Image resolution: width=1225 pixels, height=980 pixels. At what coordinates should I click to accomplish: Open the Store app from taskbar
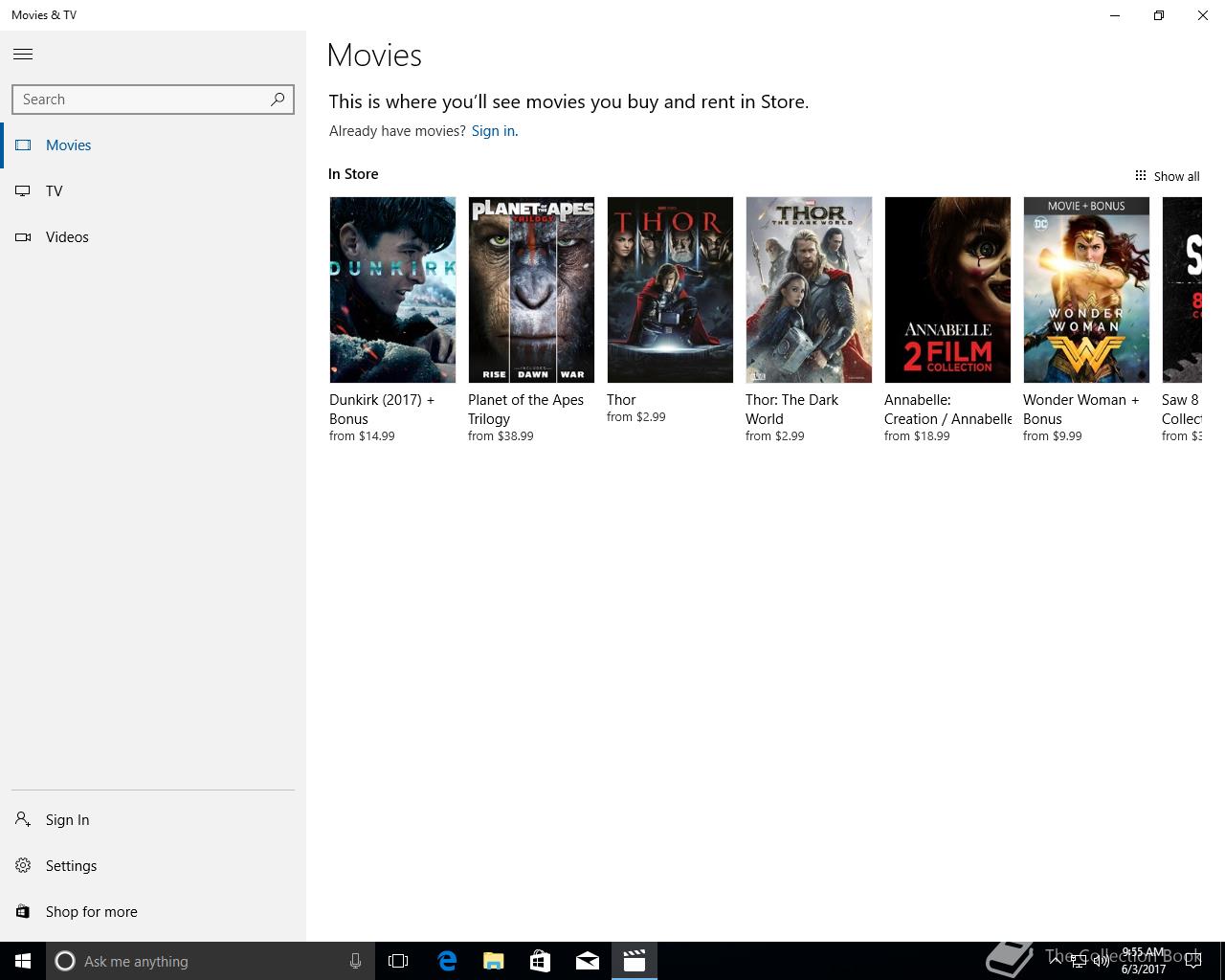click(541, 961)
